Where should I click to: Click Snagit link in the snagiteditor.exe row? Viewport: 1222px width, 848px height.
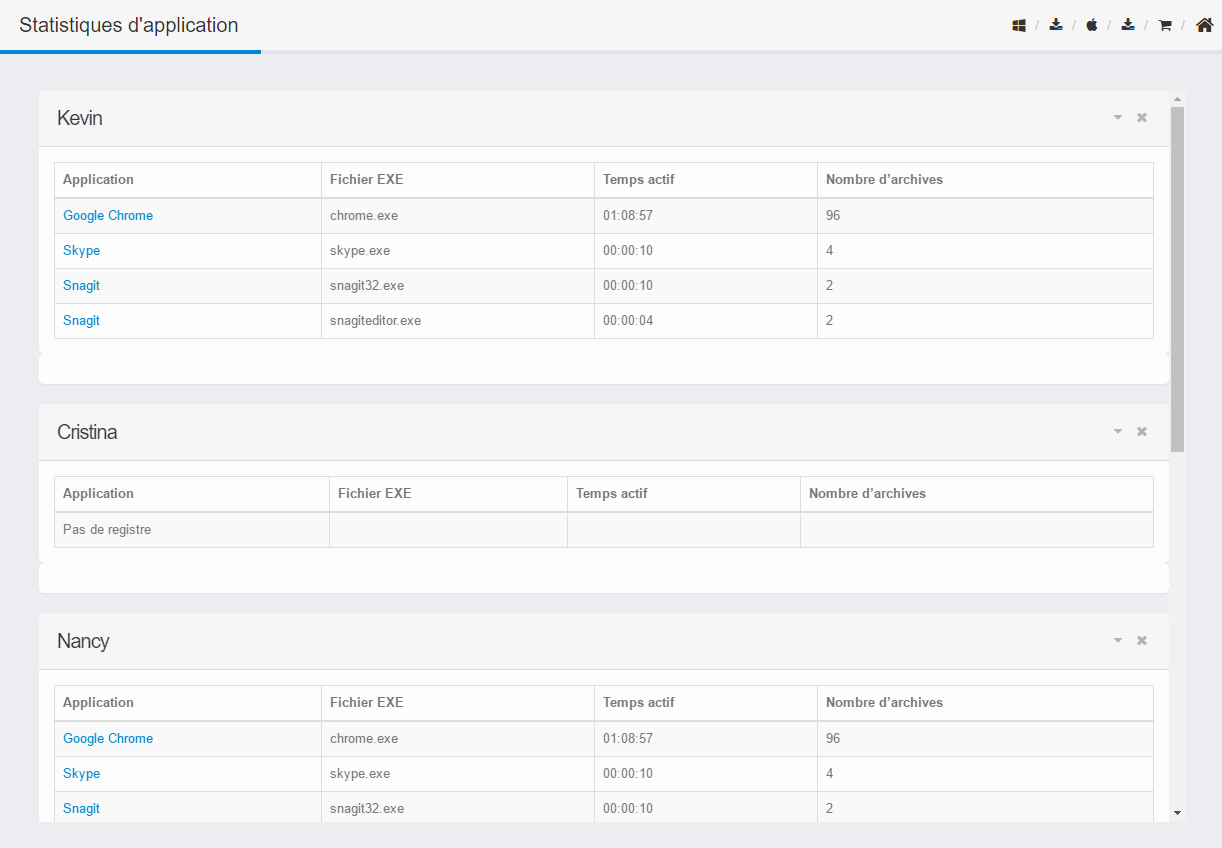82,321
